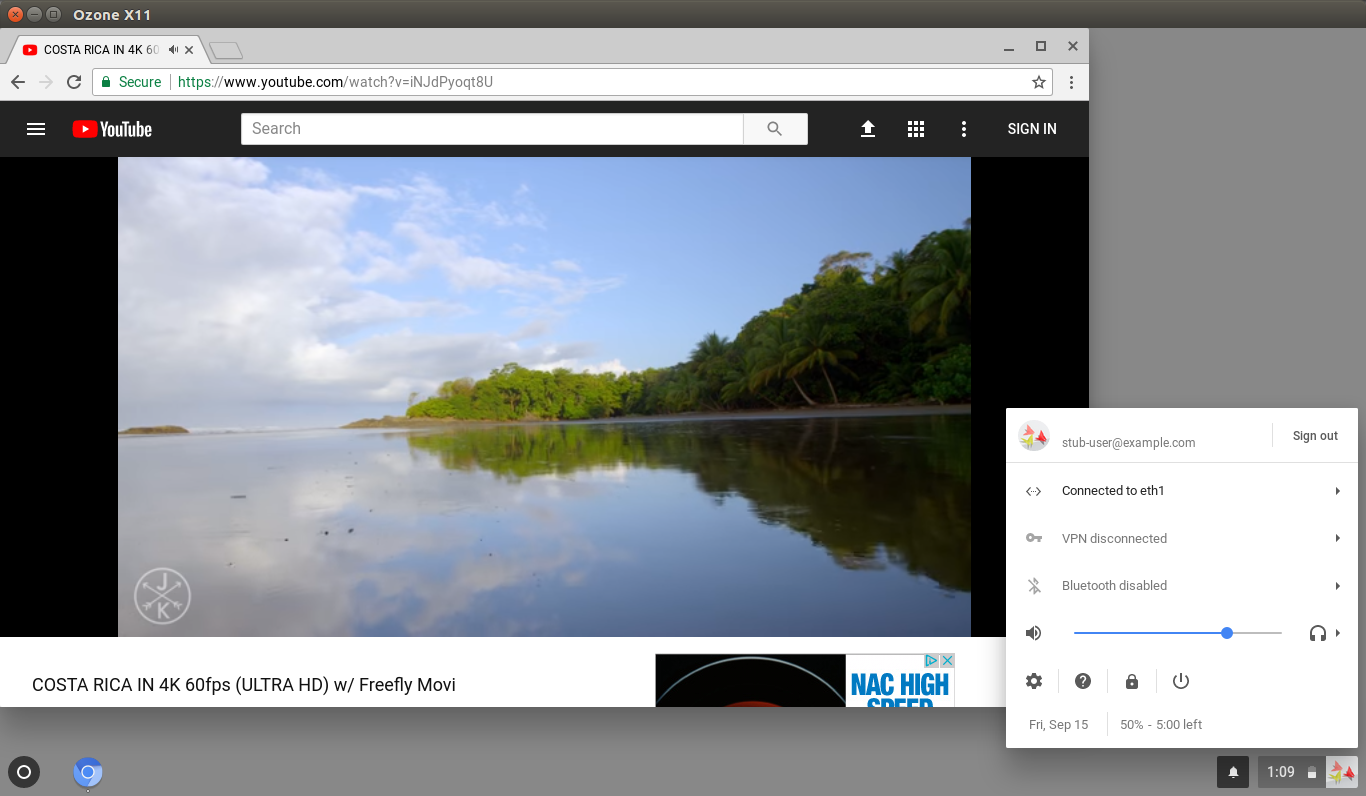Click the stub-user avatar in the tray panel

pyautogui.click(x=1033, y=436)
